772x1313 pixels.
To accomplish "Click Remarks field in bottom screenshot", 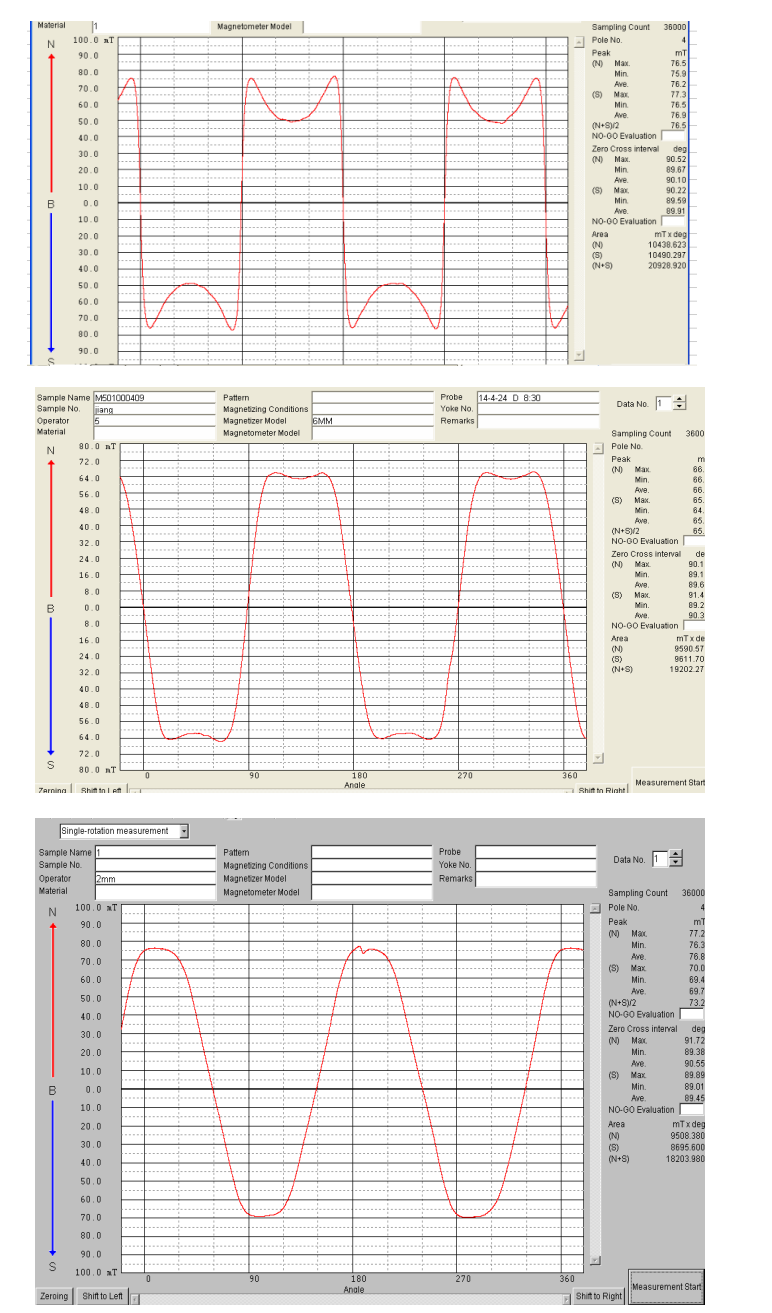I will click(x=536, y=878).
